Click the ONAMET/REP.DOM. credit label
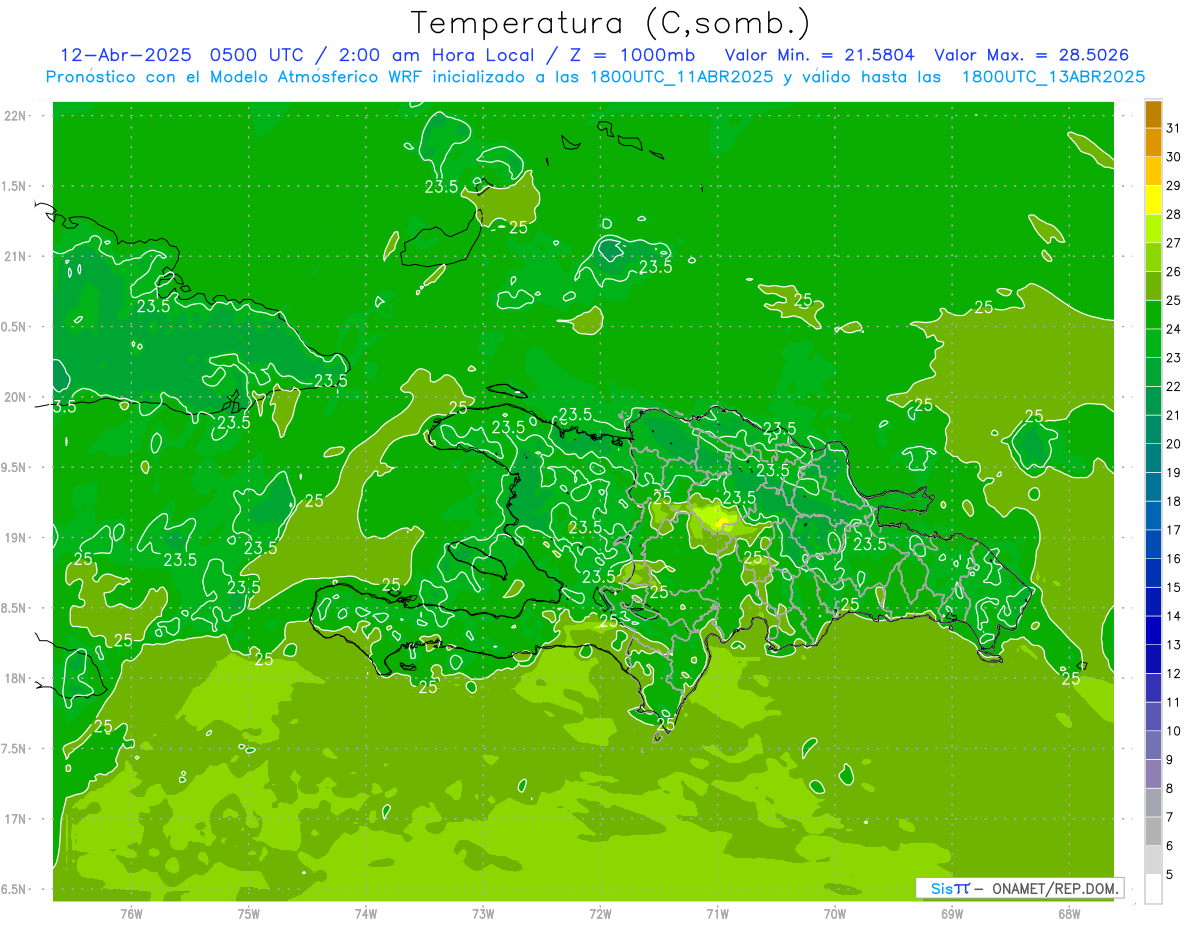Image resolution: width=1200 pixels, height=927 pixels. (1054, 888)
